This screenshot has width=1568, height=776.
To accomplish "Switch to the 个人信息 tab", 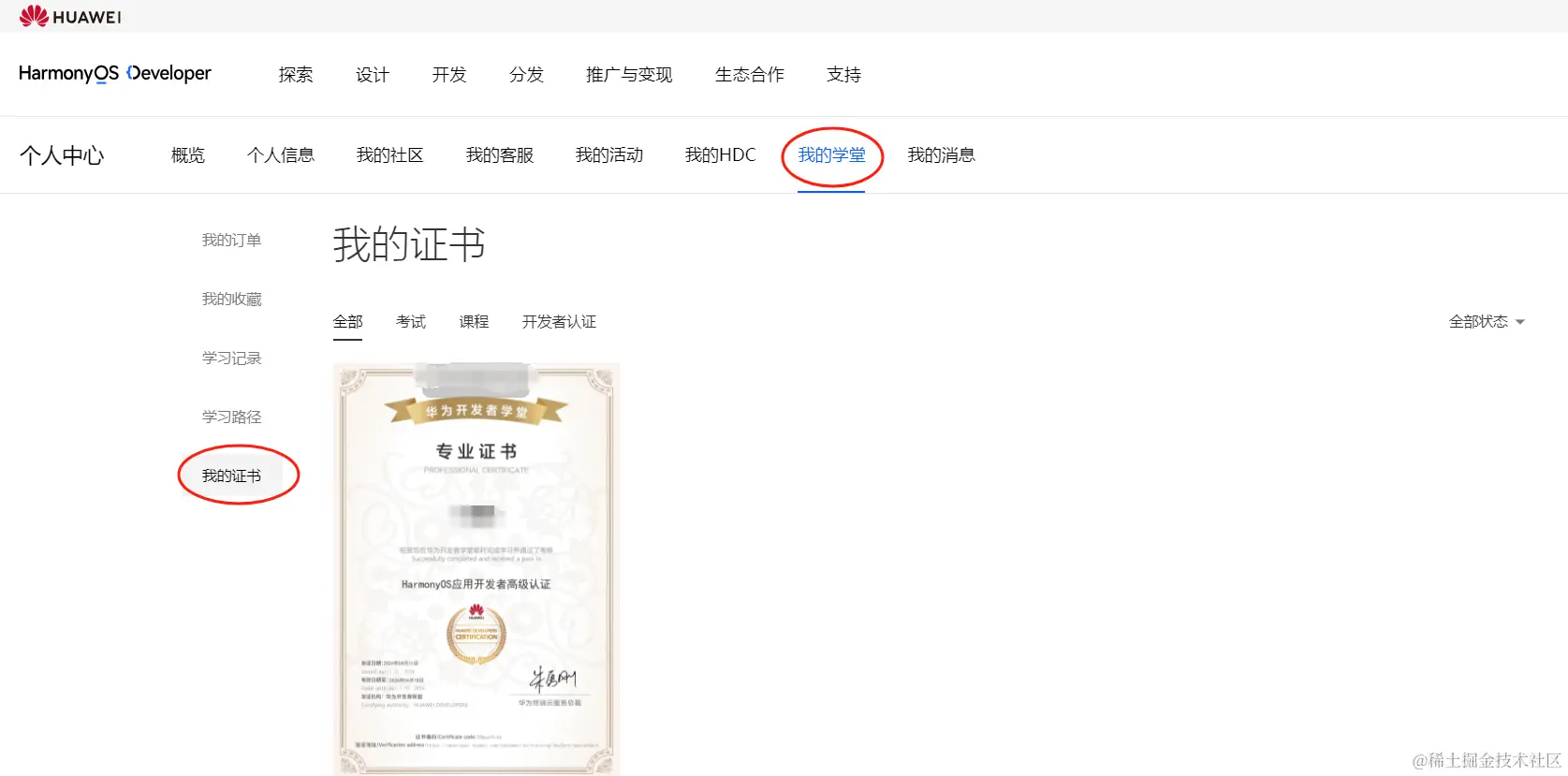I will (281, 155).
